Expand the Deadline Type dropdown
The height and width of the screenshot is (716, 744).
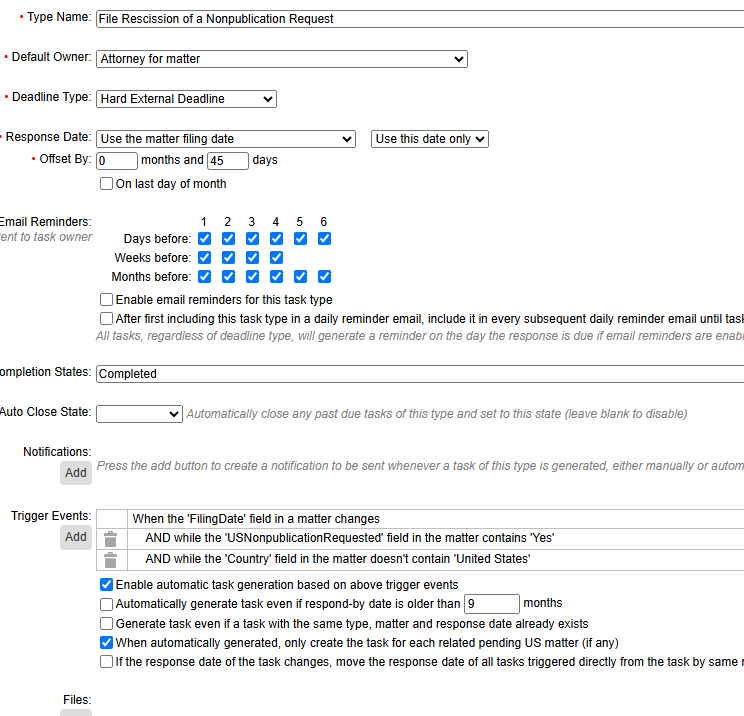(x=186, y=99)
